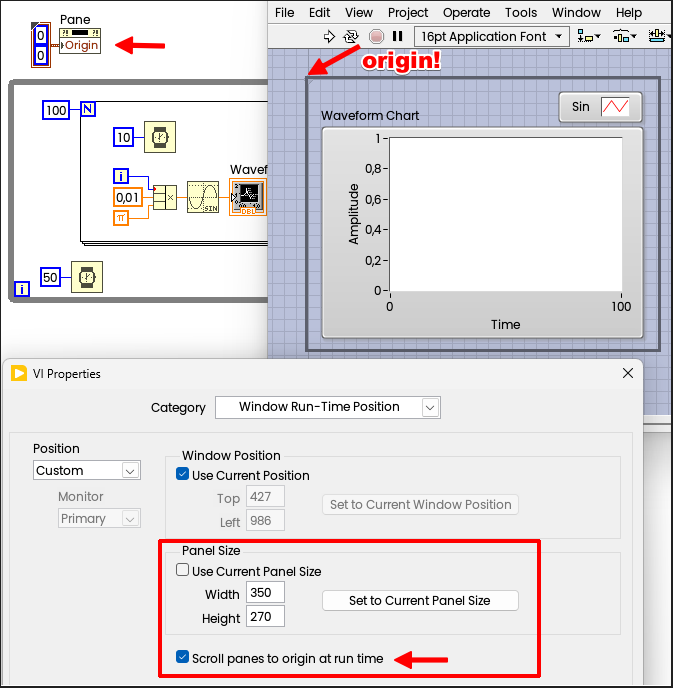Open the Operate menu

pyautogui.click(x=466, y=13)
